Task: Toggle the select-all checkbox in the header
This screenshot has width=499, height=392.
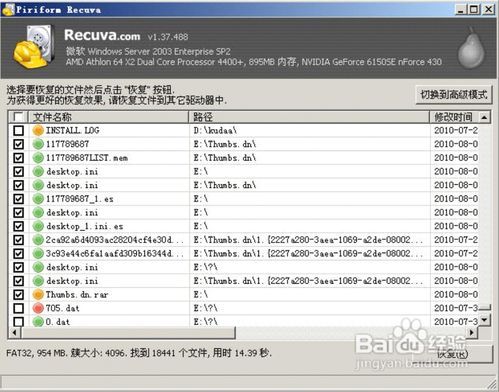Action: tap(18, 117)
